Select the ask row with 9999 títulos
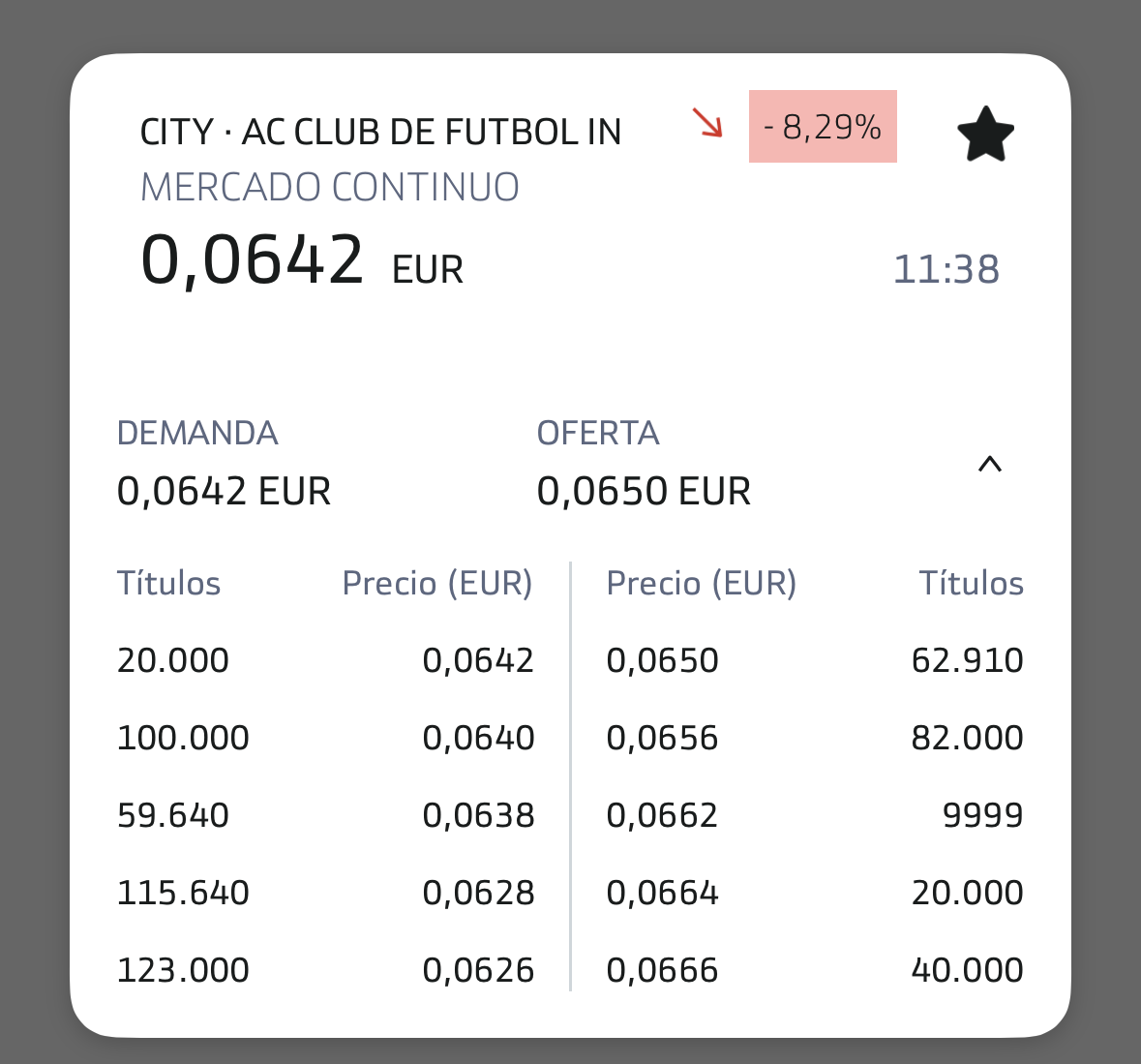 coord(983,814)
